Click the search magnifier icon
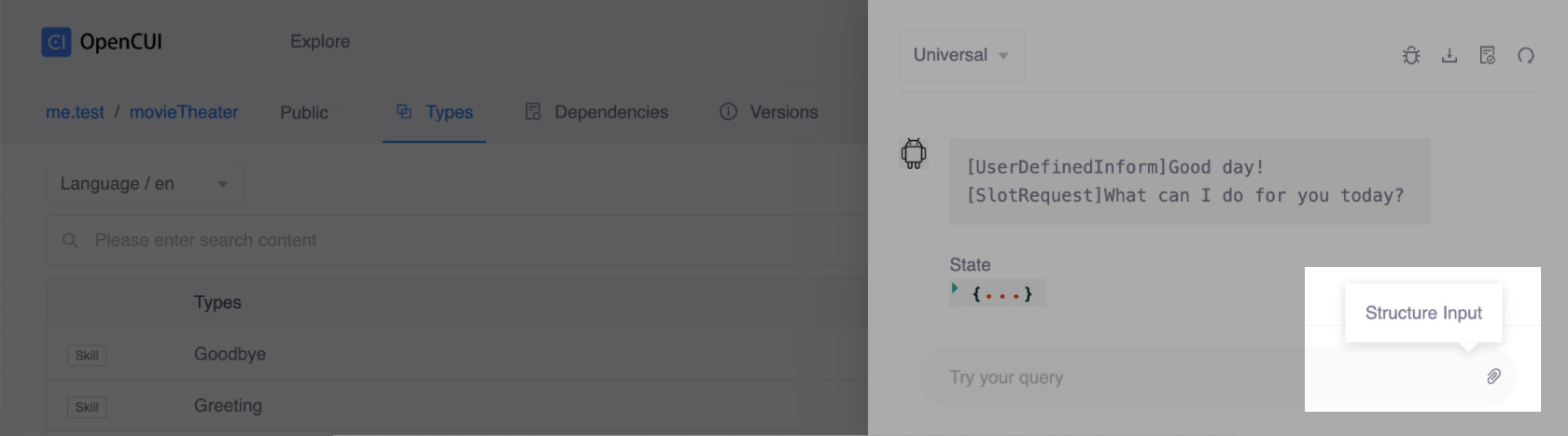1568x436 pixels. tap(70, 241)
